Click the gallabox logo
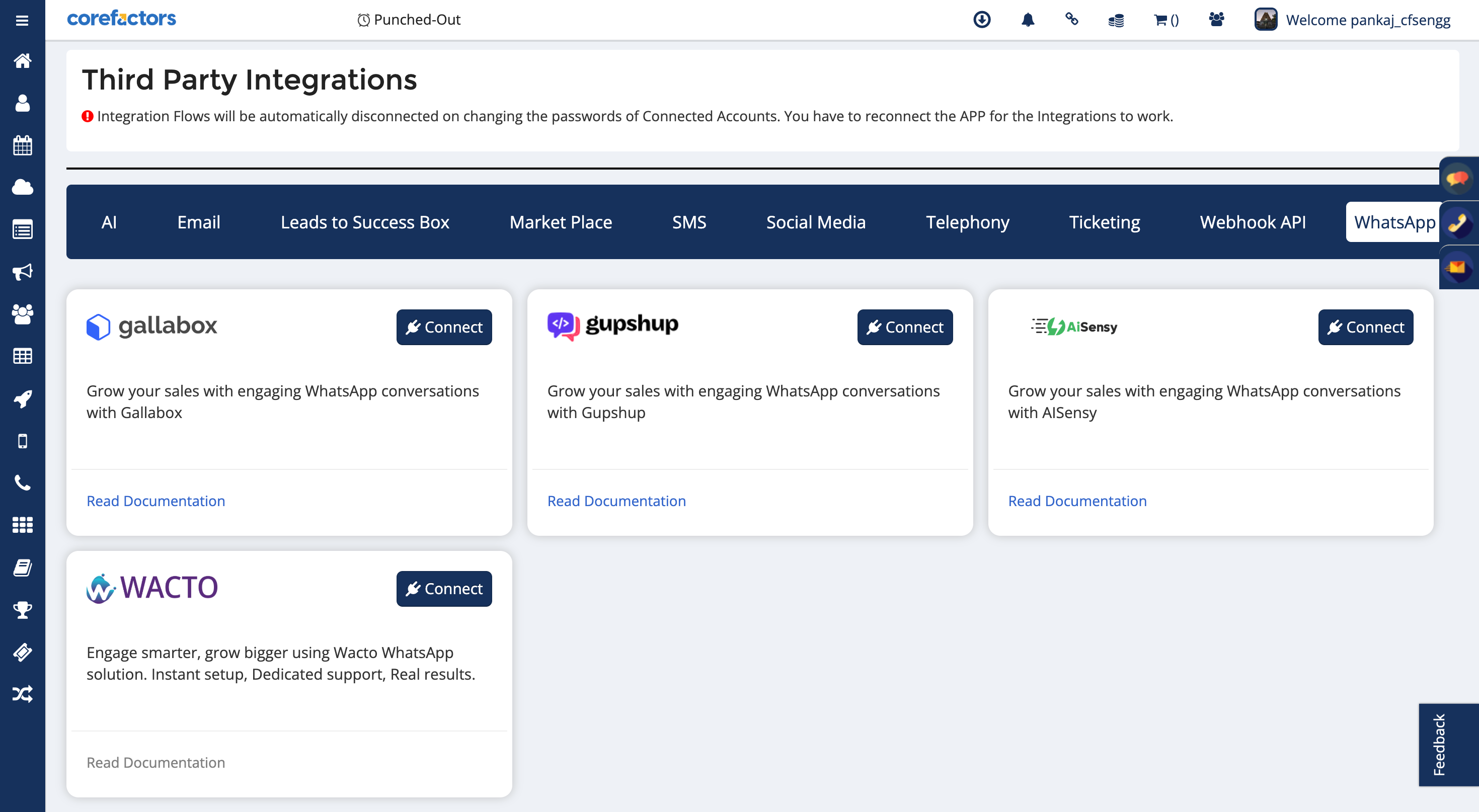 151,326
